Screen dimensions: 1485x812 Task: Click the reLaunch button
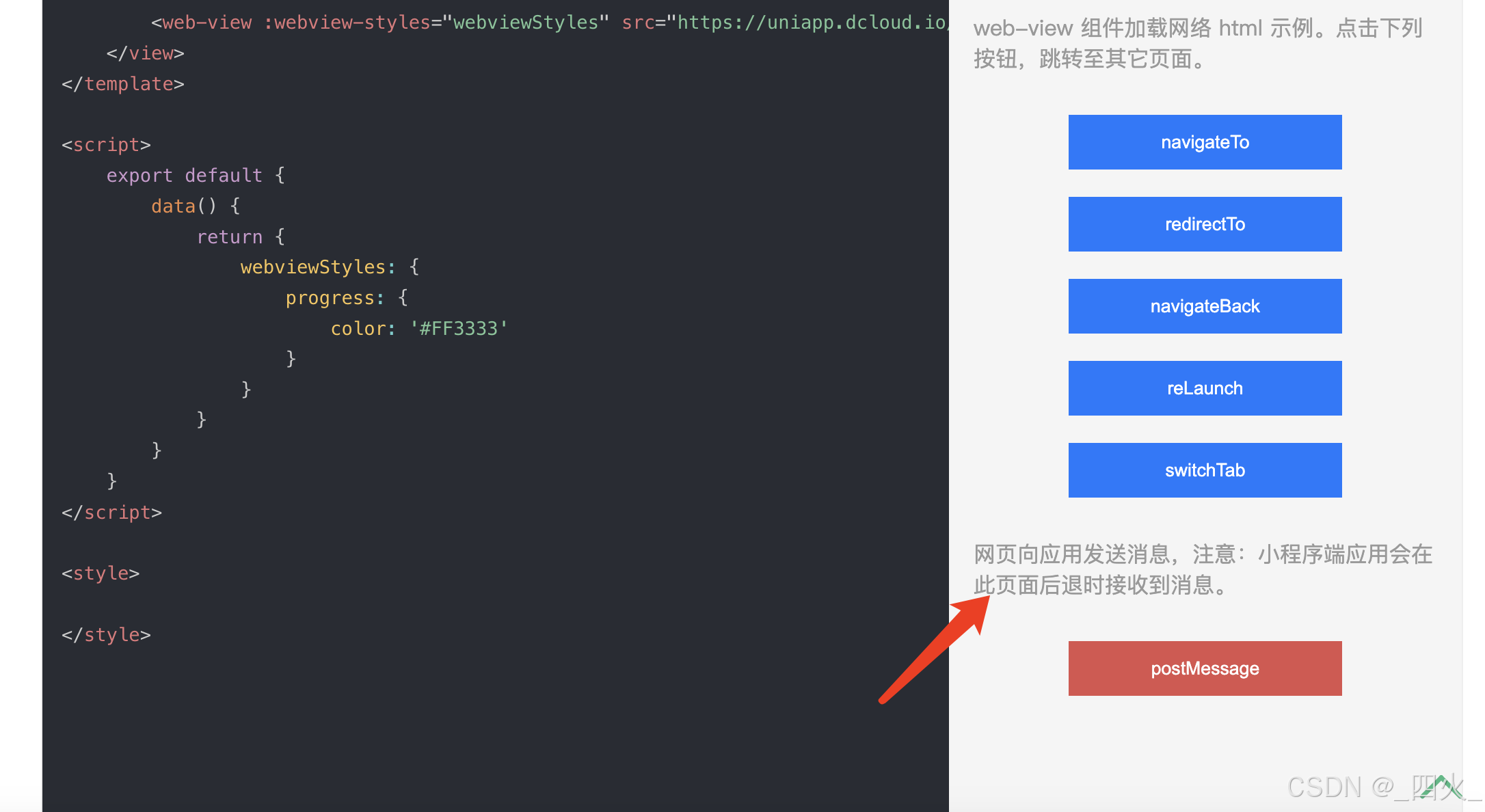point(1205,388)
